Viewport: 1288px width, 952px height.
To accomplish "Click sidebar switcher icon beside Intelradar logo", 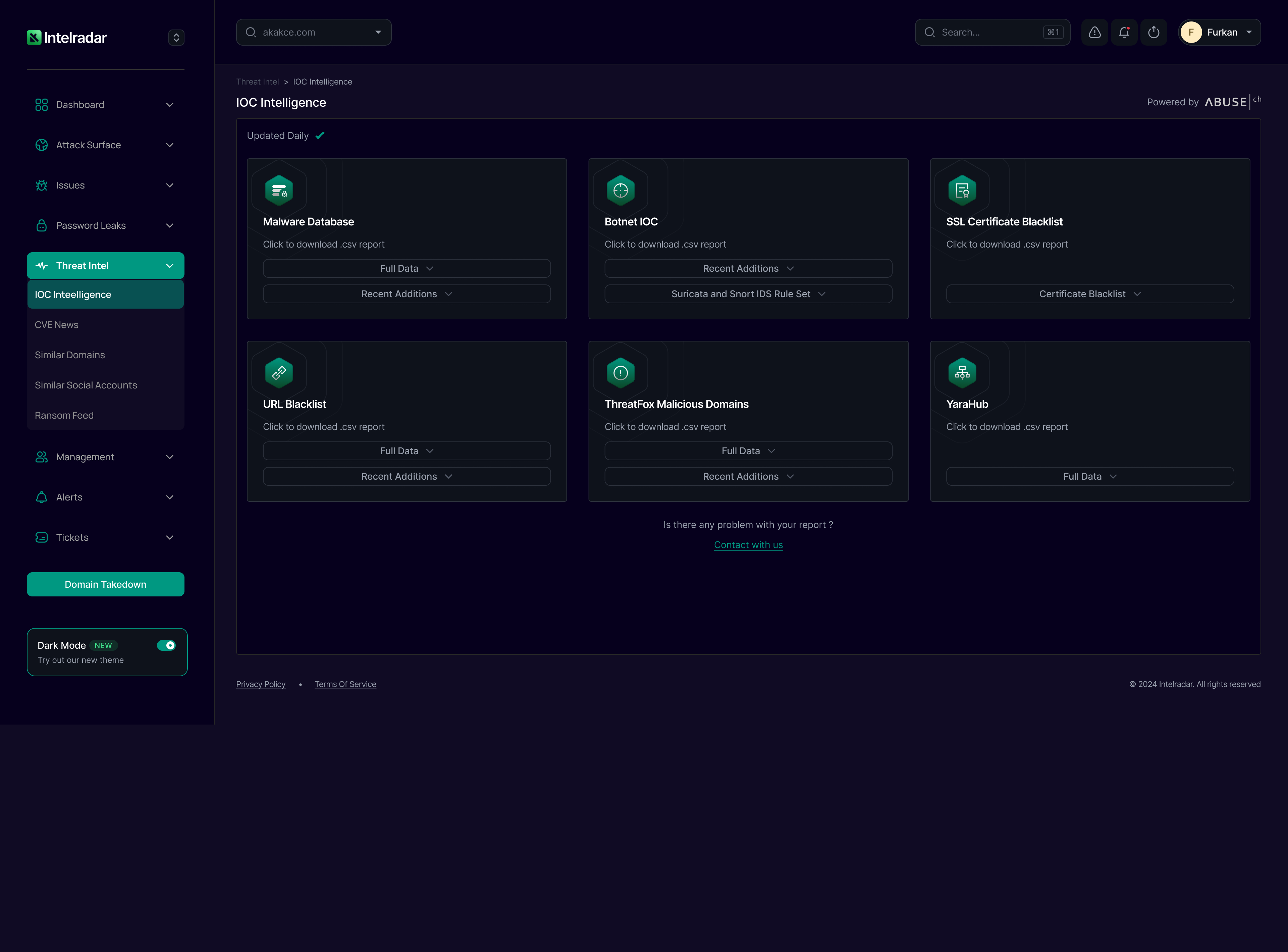I will [x=176, y=38].
